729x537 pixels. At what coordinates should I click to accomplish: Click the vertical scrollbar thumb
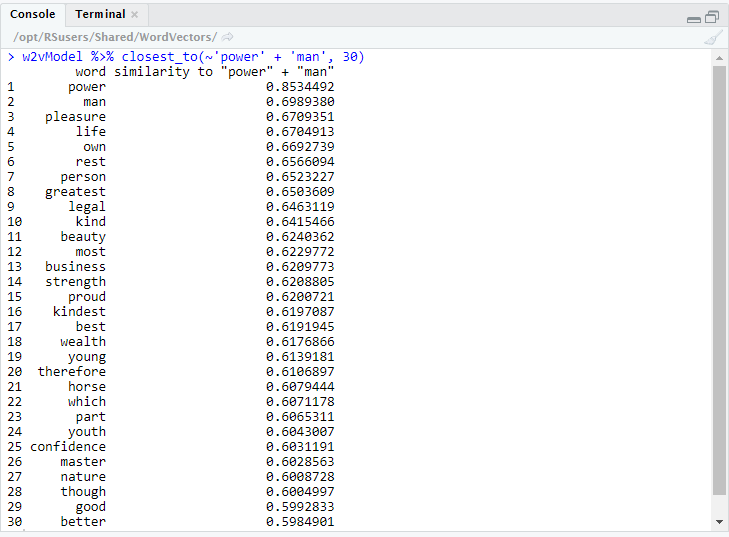pos(718,280)
